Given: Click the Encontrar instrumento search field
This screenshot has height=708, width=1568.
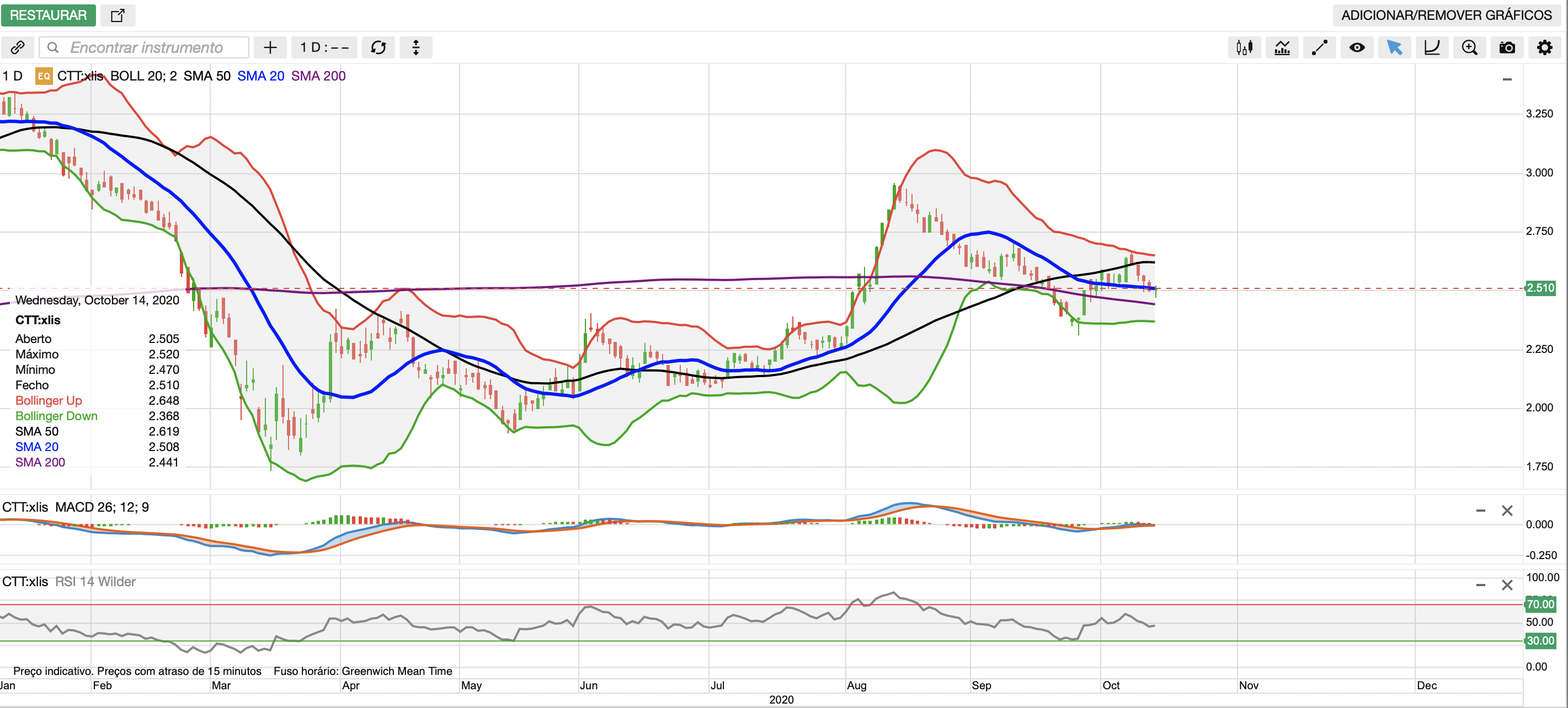Looking at the screenshot, I should pos(146,47).
